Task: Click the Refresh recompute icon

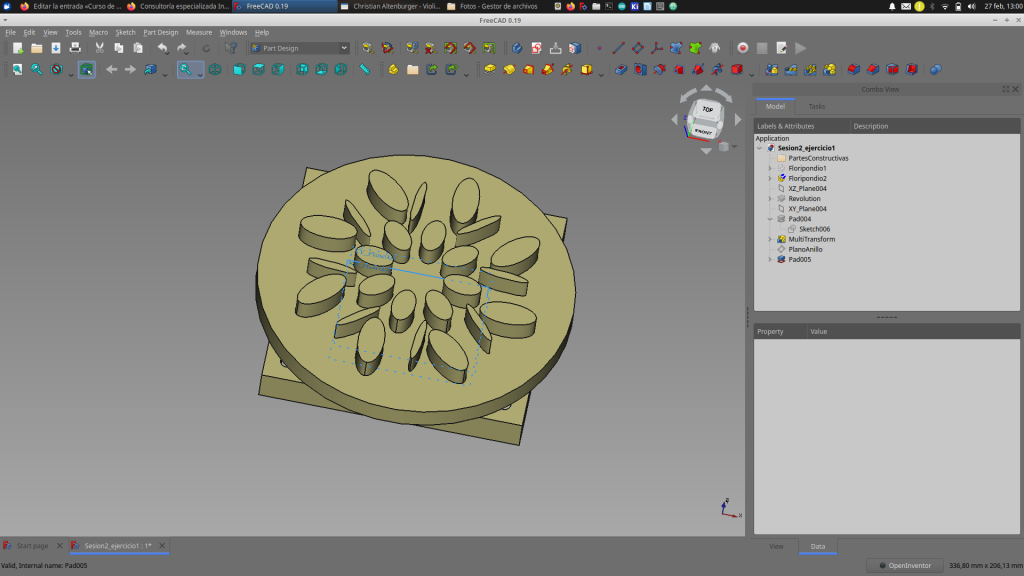Action: tap(206, 48)
